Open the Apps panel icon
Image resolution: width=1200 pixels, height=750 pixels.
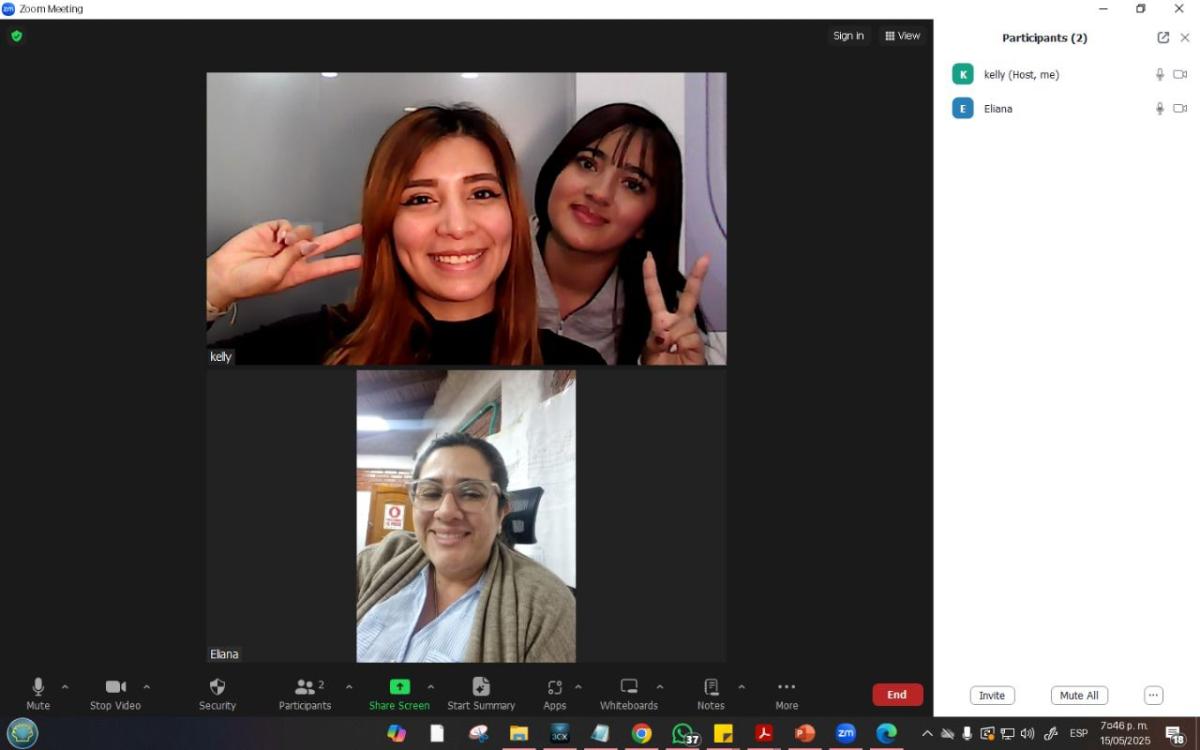[x=554, y=687]
